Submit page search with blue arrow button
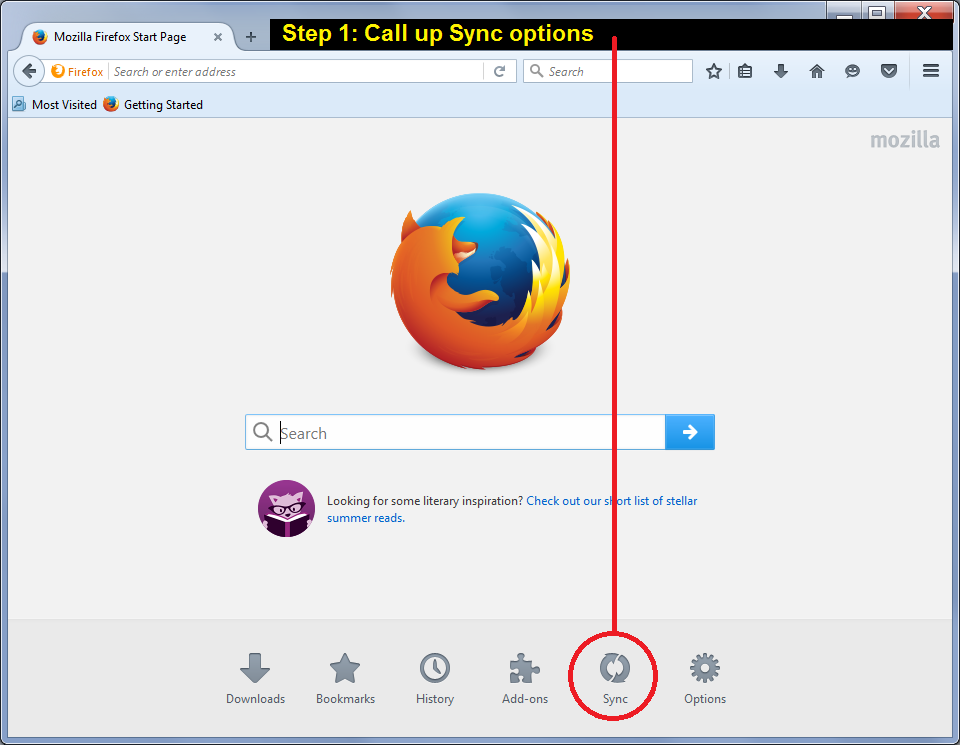Image resolution: width=960 pixels, height=745 pixels. coord(689,432)
